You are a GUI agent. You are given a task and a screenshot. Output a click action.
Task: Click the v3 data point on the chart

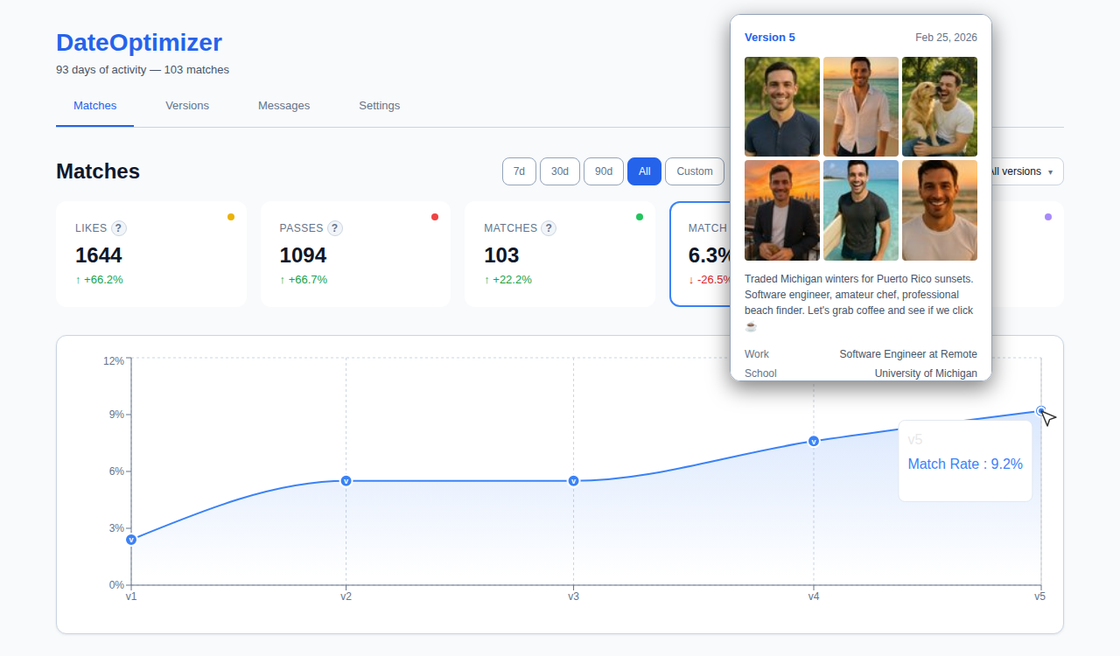pyautogui.click(x=572, y=481)
